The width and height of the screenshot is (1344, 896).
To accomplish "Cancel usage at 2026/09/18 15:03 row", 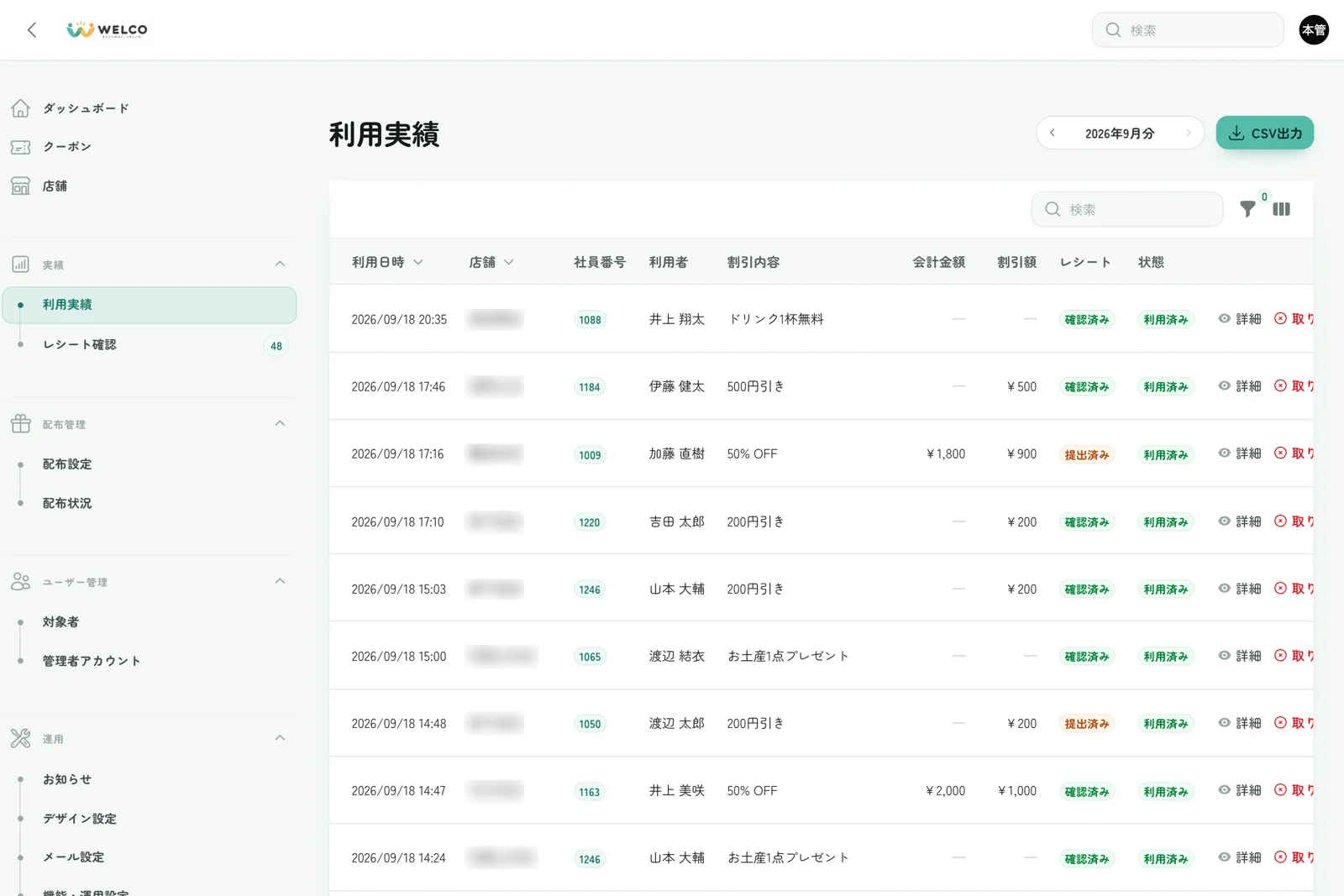I will click(x=1294, y=589).
